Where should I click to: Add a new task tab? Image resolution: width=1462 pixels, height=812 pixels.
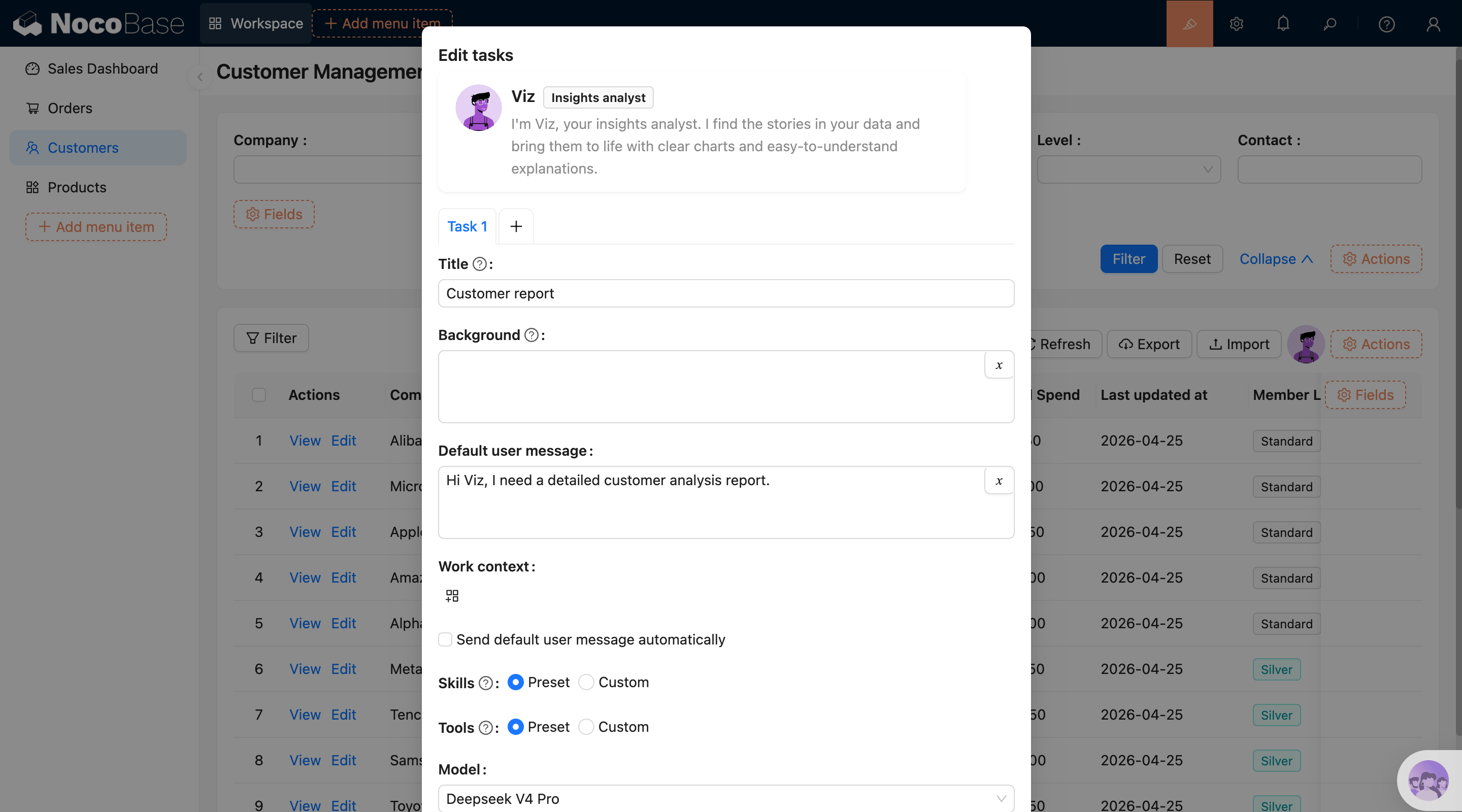(x=515, y=226)
